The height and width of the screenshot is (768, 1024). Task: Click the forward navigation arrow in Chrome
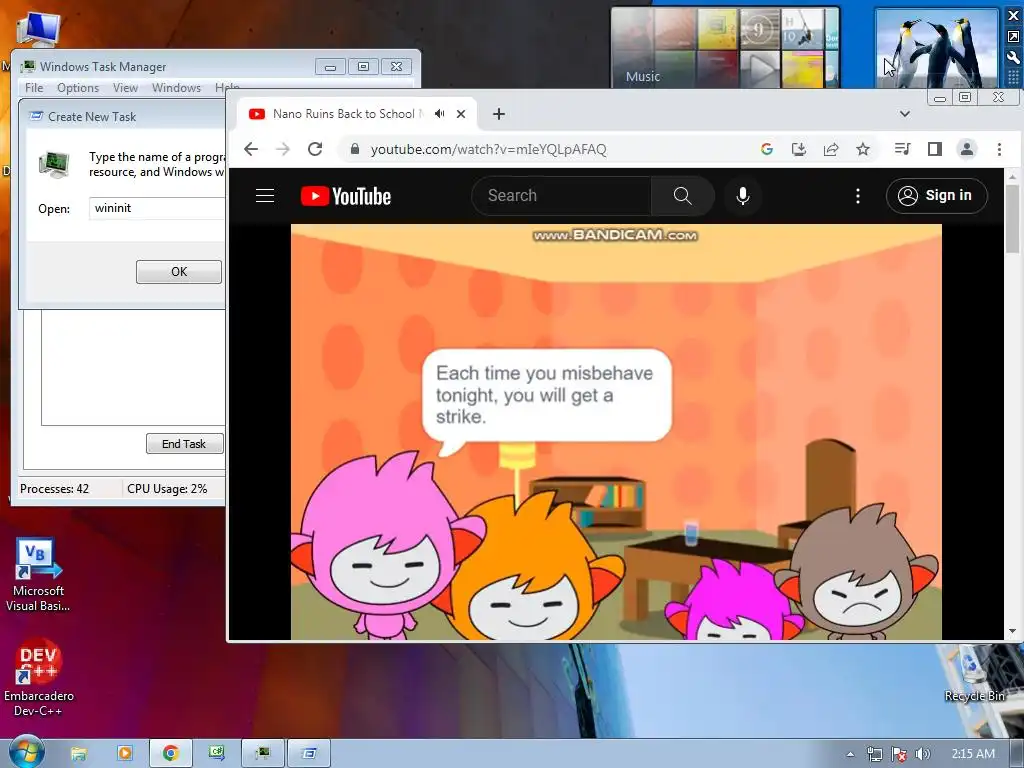[x=283, y=150]
